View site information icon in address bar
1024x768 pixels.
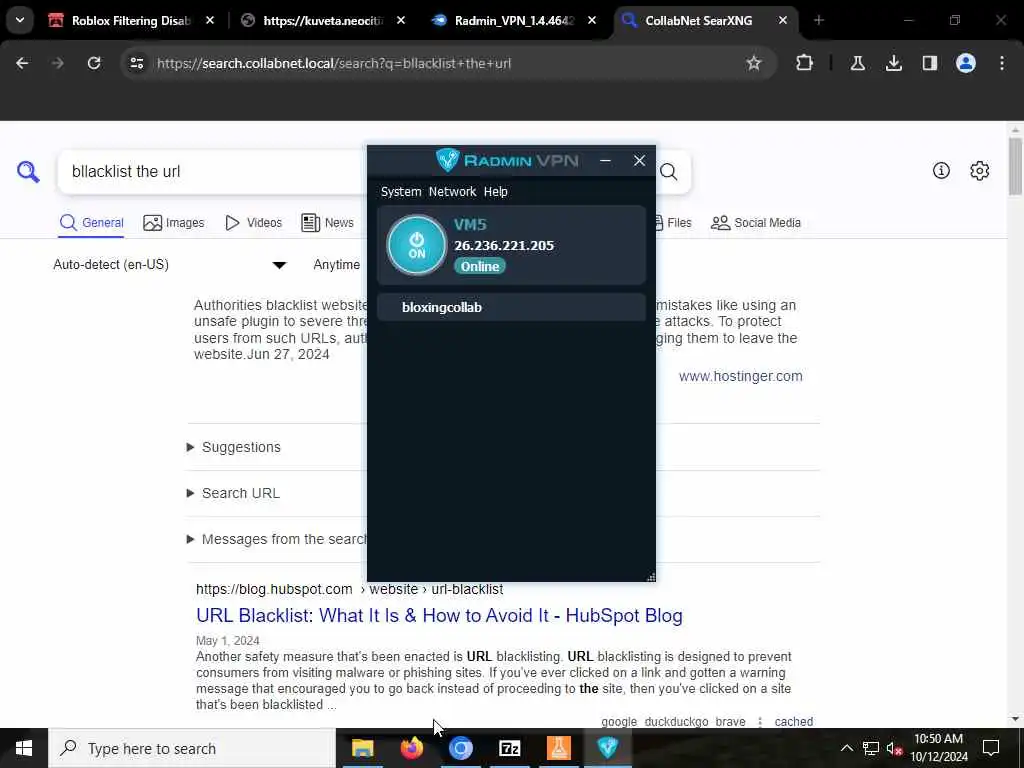coord(136,63)
